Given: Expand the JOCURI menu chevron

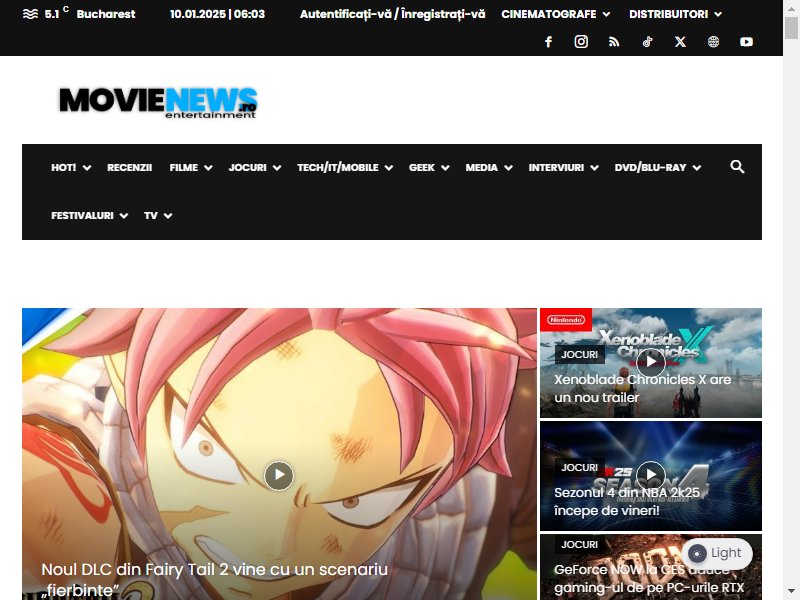Looking at the screenshot, I should [277, 168].
